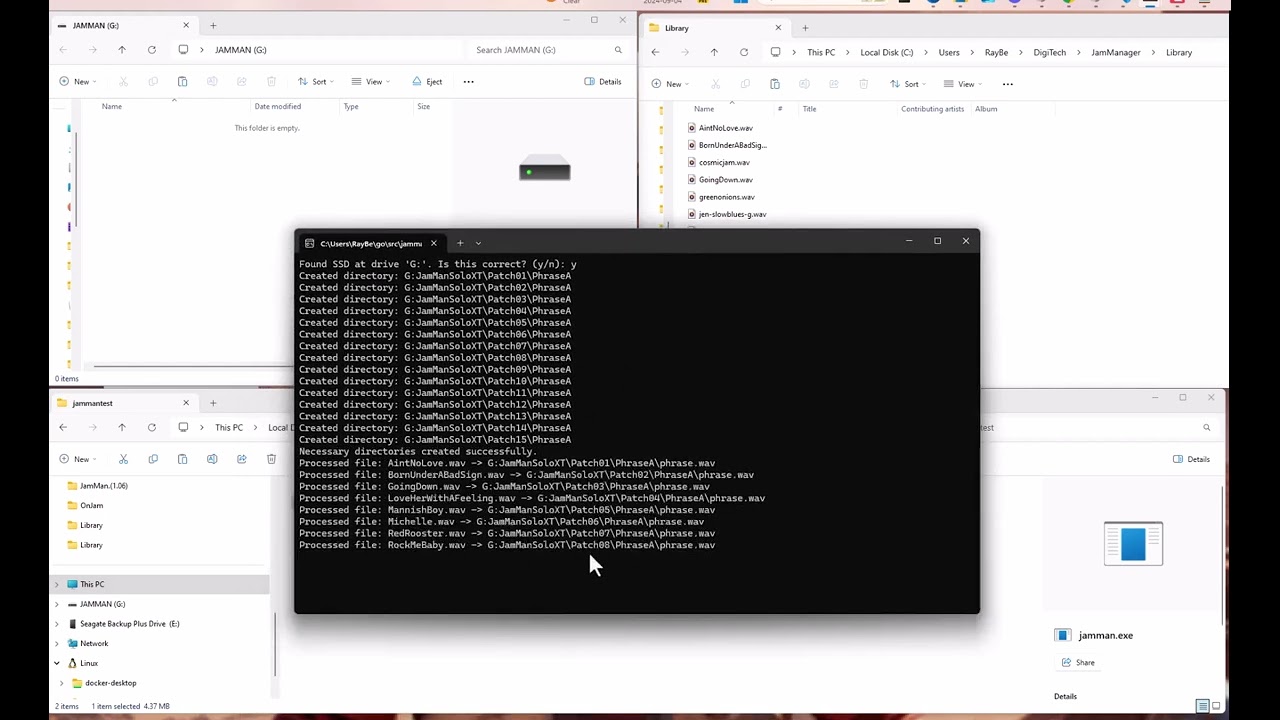
Task: Click the search icon in the jammantest window
Action: click(x=1206, y=428)
